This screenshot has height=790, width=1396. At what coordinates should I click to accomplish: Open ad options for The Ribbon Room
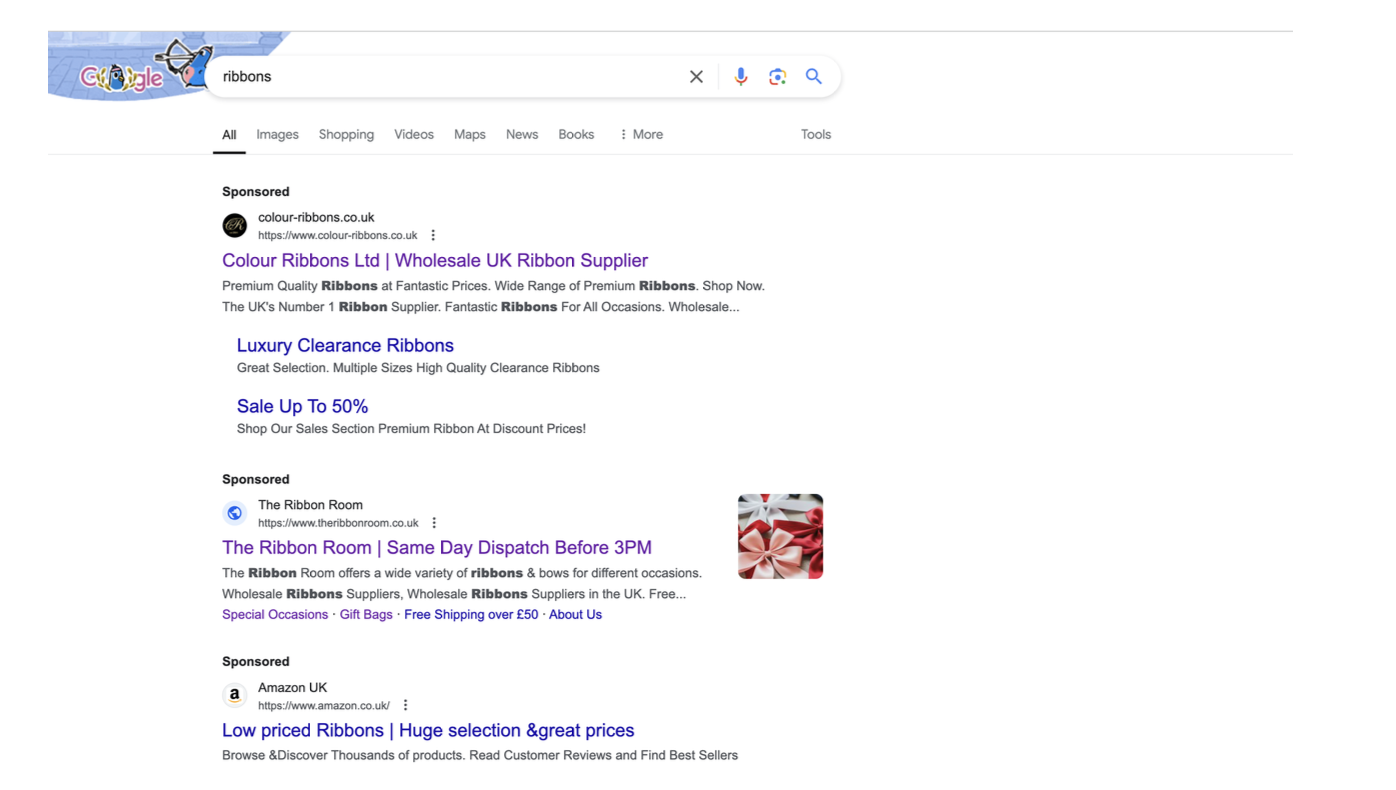click(x=434, y=523)
